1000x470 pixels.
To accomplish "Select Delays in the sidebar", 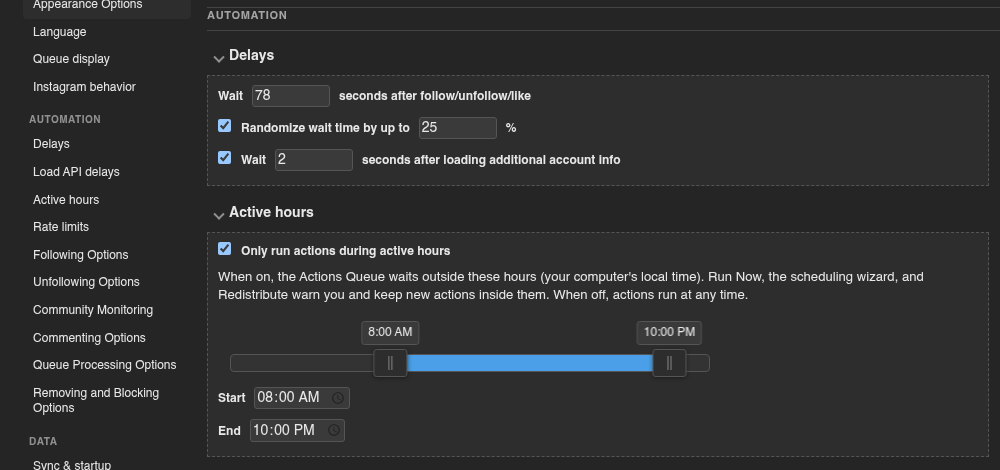I will click(52, 144).
